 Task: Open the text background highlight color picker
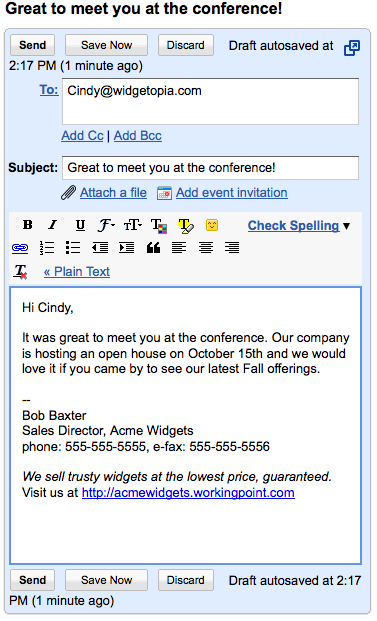coord(186,225)
